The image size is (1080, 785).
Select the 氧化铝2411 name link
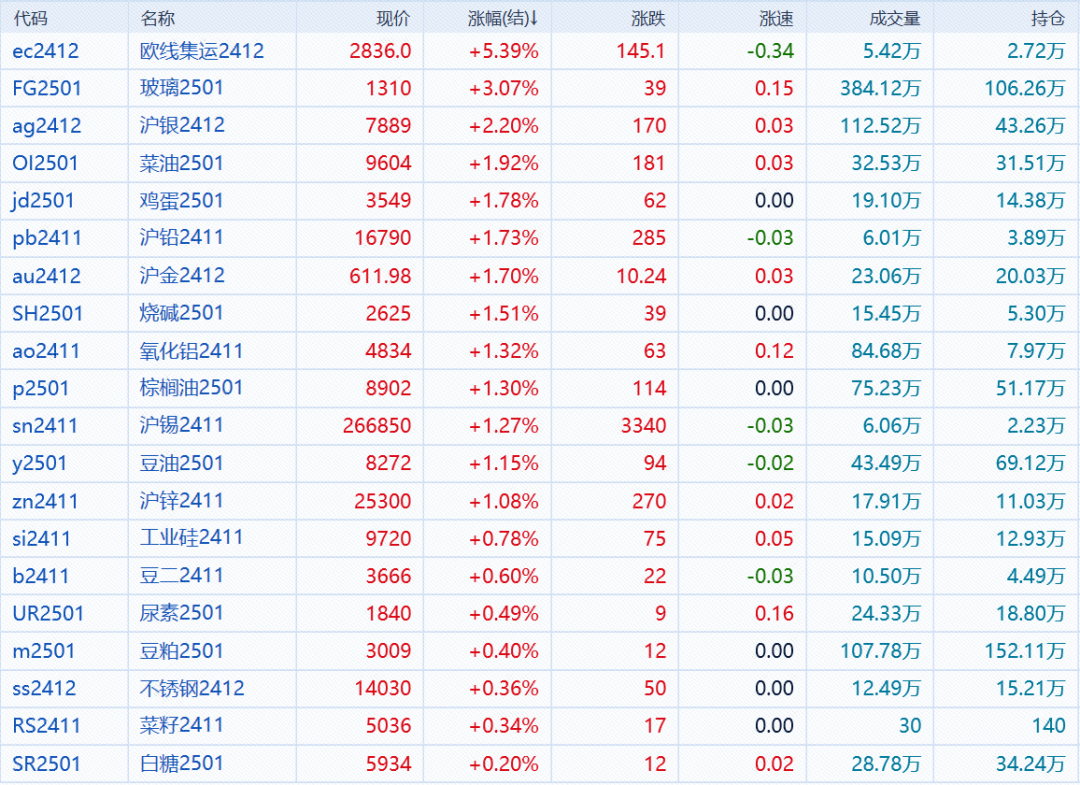pos(191,350)
